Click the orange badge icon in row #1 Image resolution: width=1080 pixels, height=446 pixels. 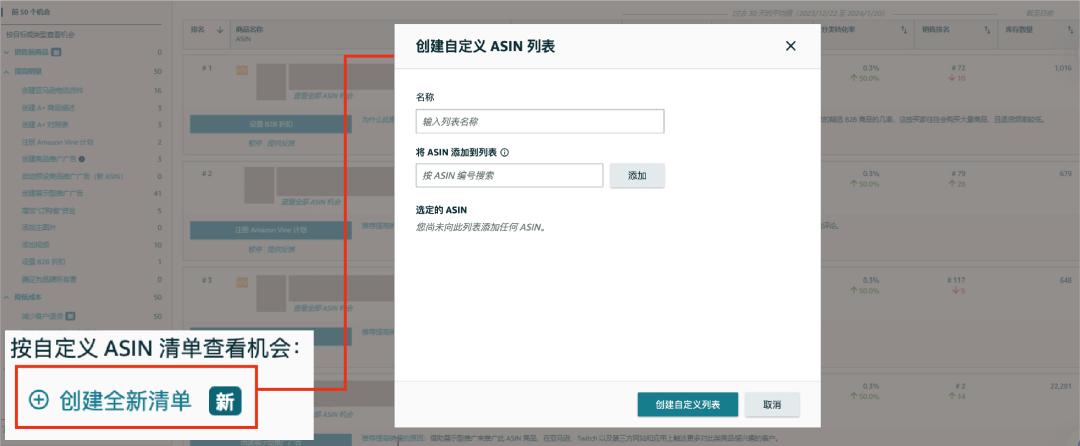(242, 70)
